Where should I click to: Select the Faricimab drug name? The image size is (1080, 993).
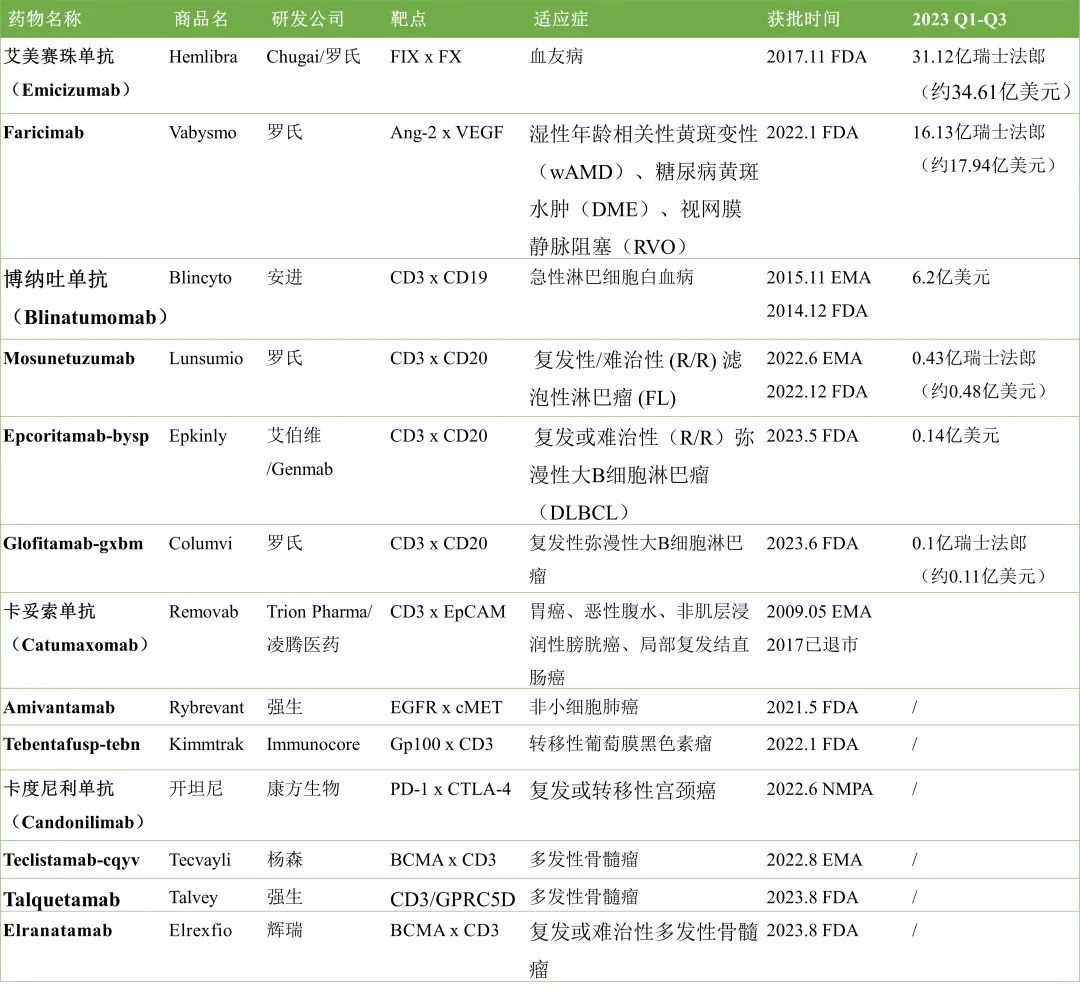click(43, 132)
